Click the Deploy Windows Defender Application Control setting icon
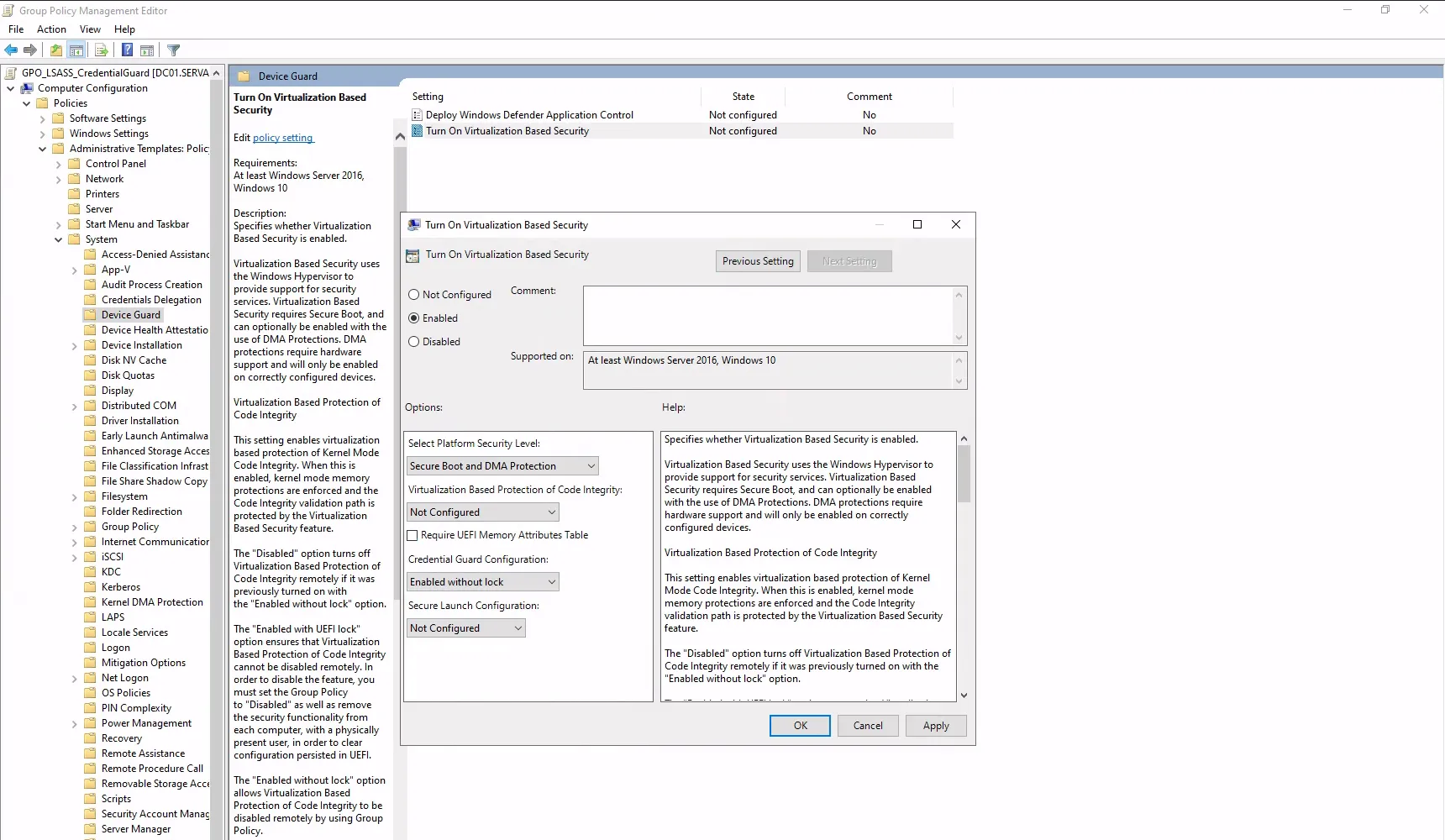Screen dimensions: 1445x840 click(417, 115)
